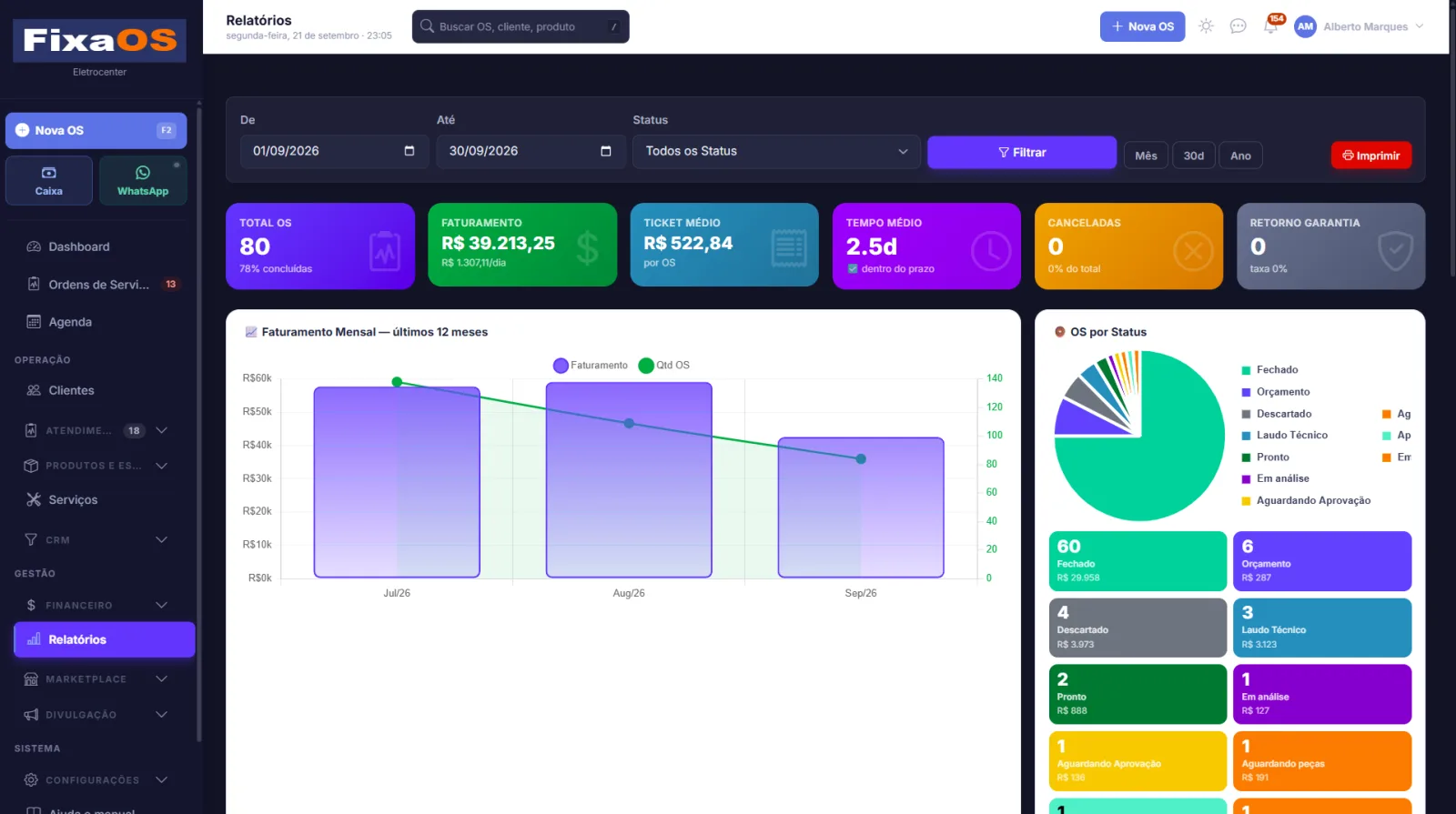The width and height of the screenshot is (1456, 814).
Task: Toggle Qtd OS series in chart legend
Action: 664,366
